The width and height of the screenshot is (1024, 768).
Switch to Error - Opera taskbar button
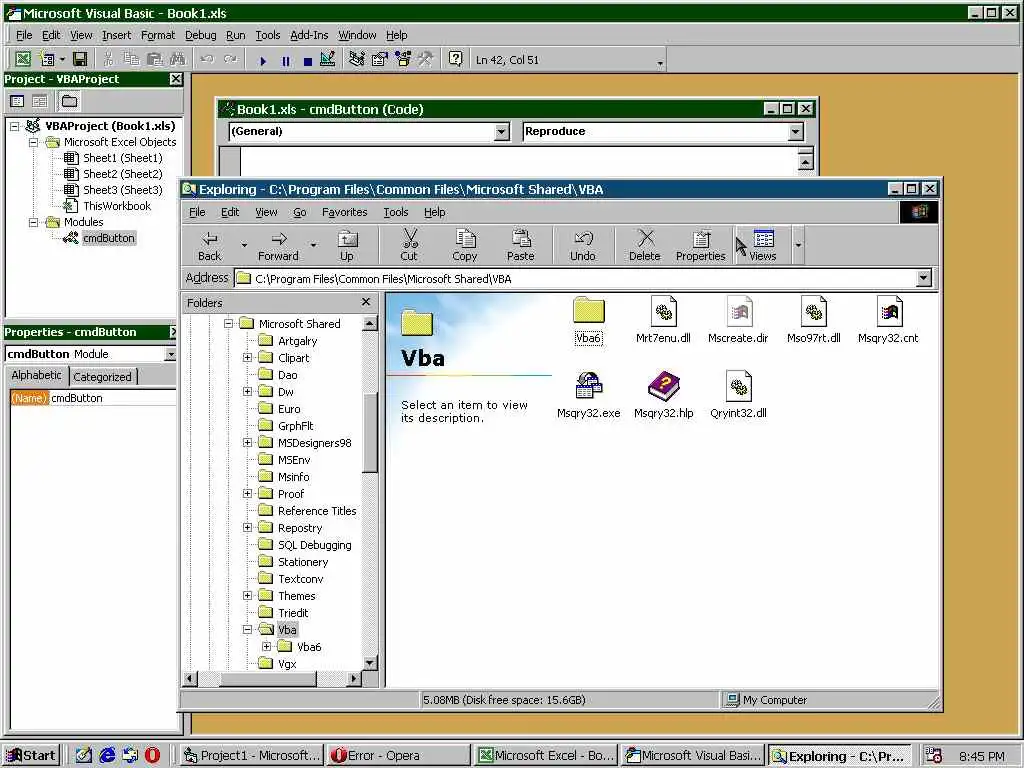click(x=397, y=756)
